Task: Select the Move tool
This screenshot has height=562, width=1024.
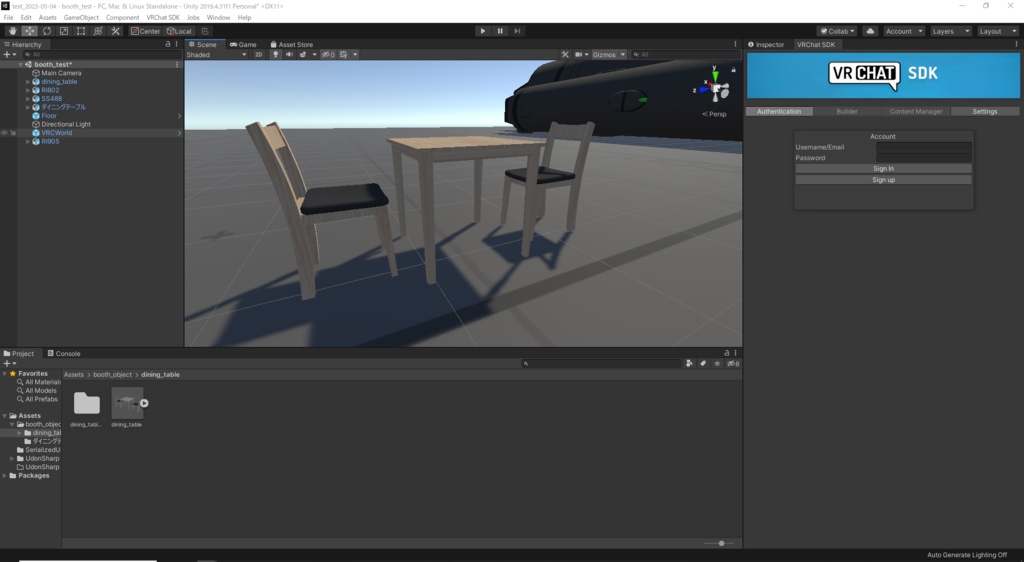Action: click(x=29, y=31)
